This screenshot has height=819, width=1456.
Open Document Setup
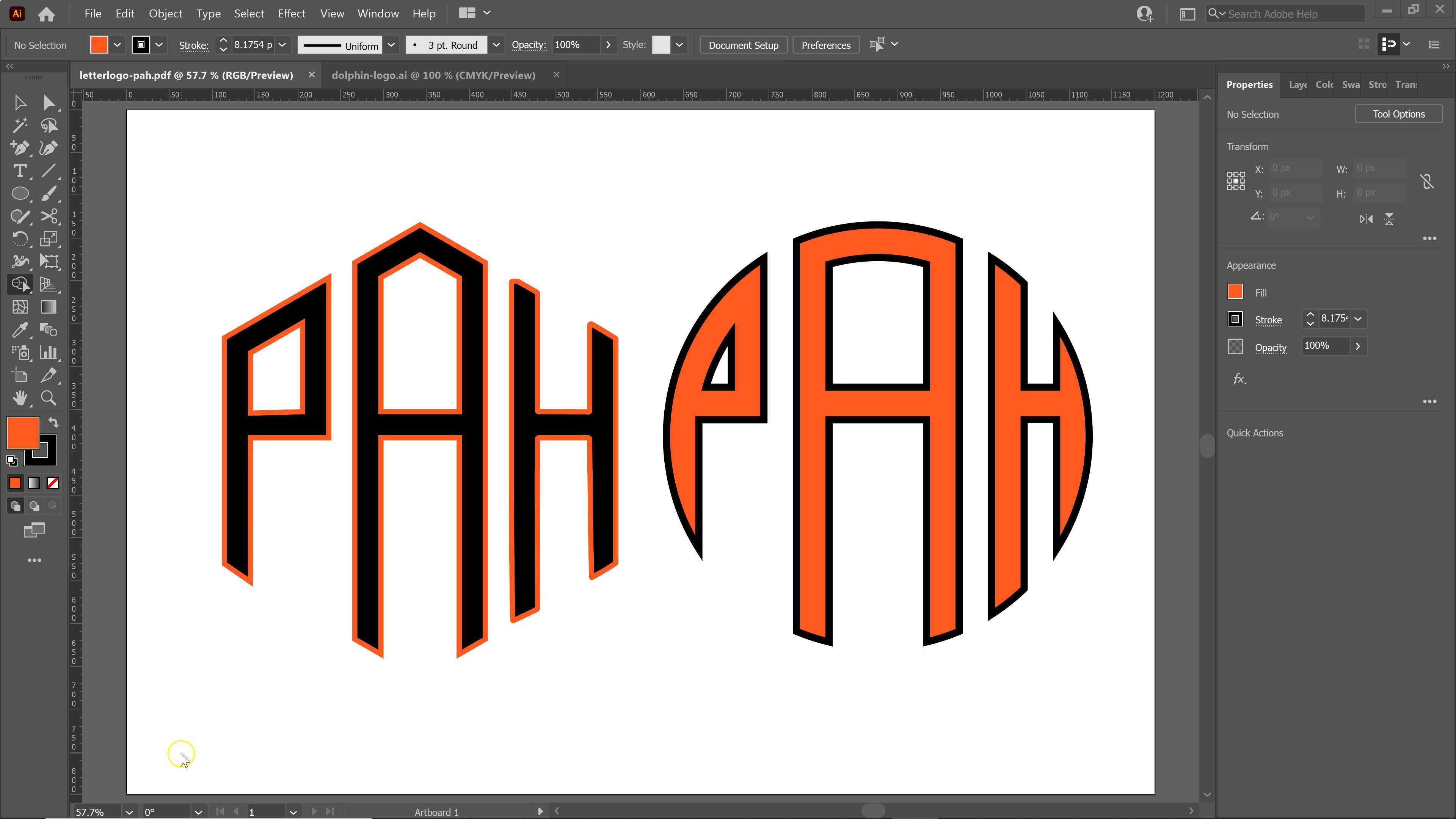pyautogui.click(x=743, y=45)
